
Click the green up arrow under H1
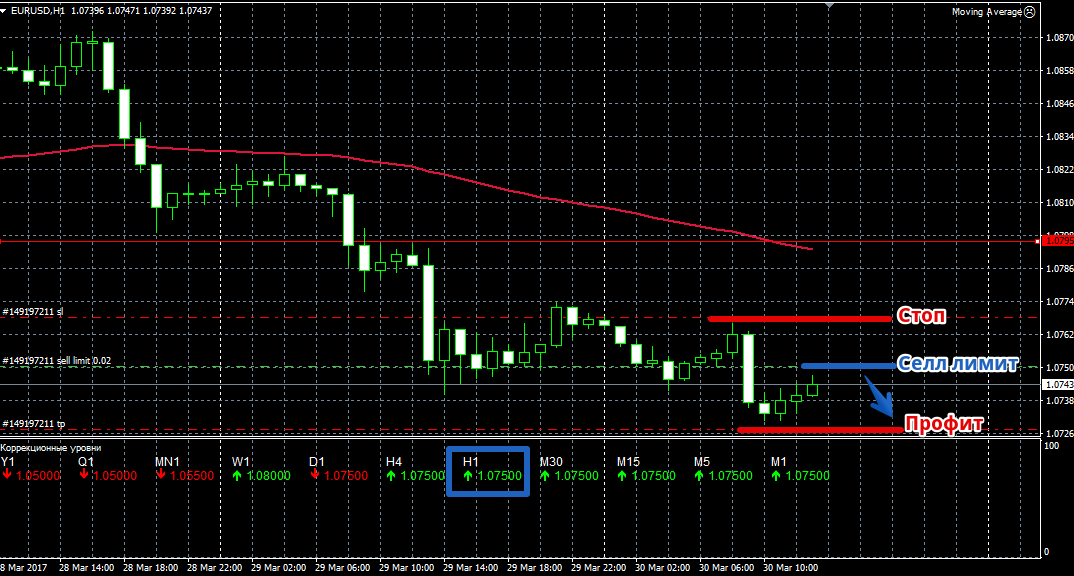tap(469, 476)
